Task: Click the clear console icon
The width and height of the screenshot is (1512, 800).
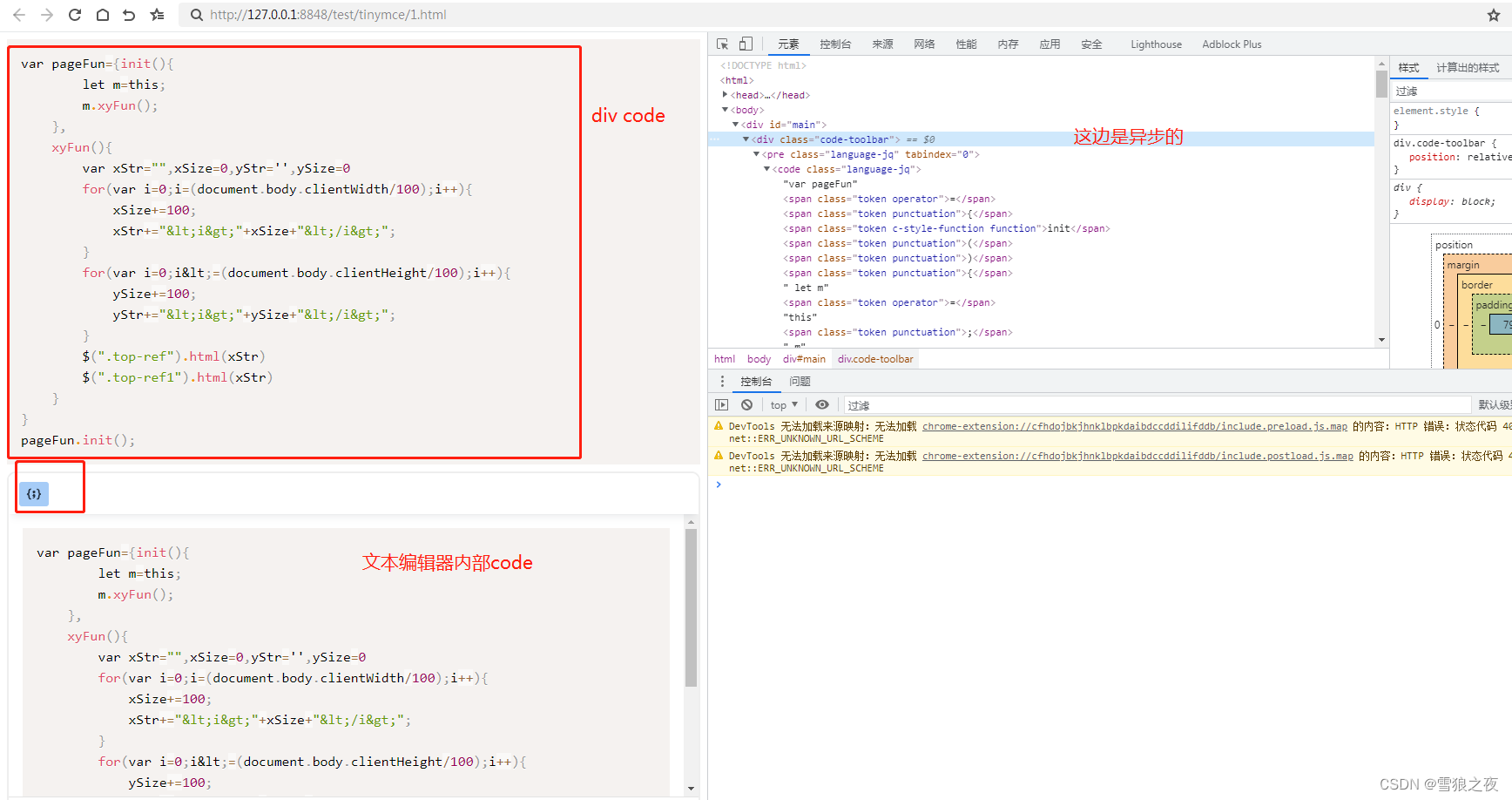Action: 746,403
